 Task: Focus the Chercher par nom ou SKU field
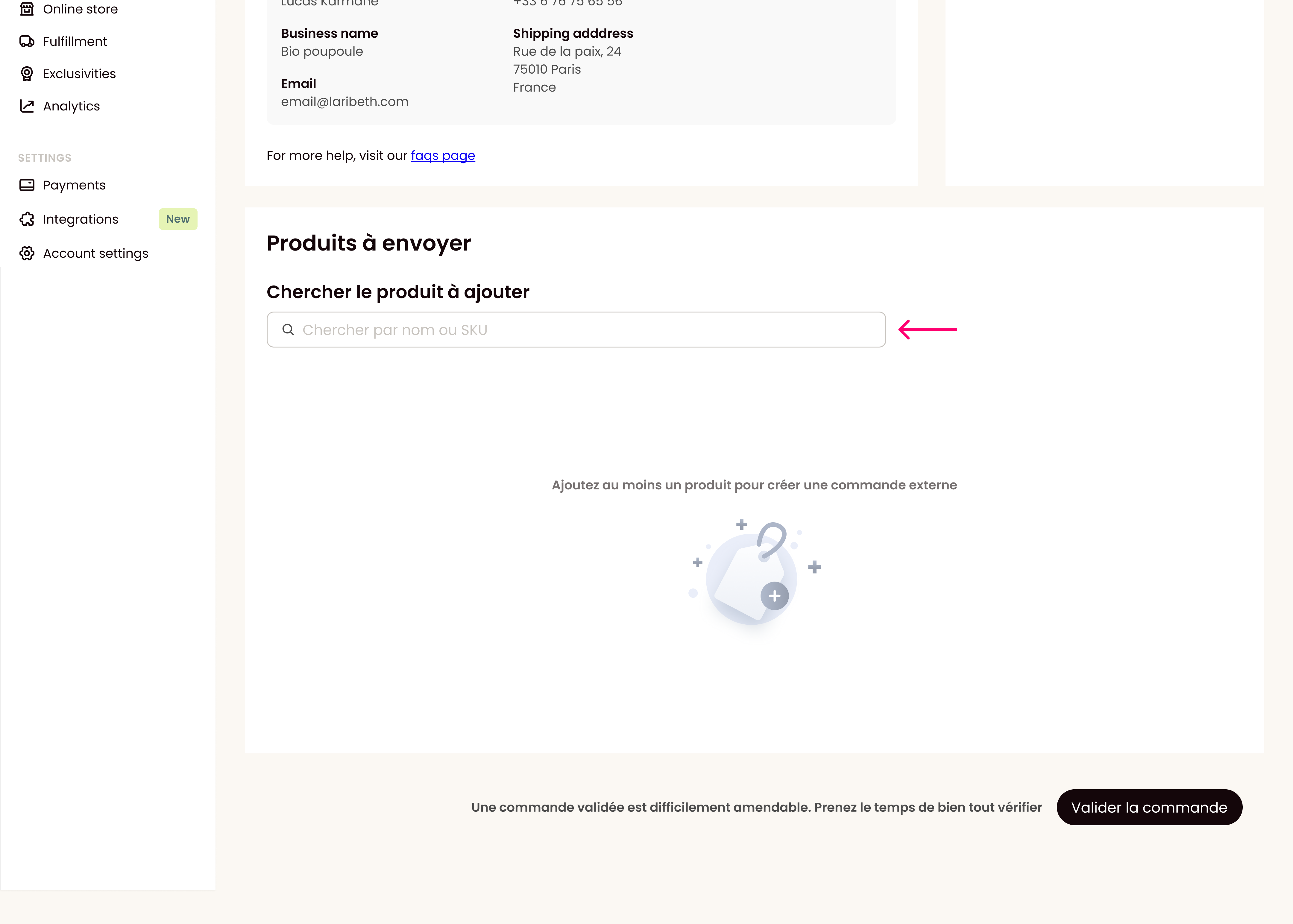(x=576, y=330)
